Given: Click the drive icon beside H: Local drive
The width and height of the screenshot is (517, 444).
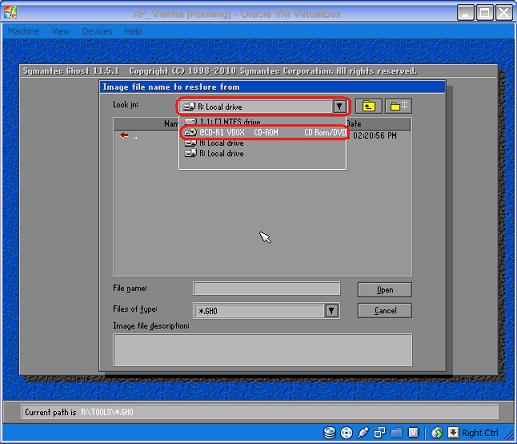Looking at the screenshot, I should [191, 143].
